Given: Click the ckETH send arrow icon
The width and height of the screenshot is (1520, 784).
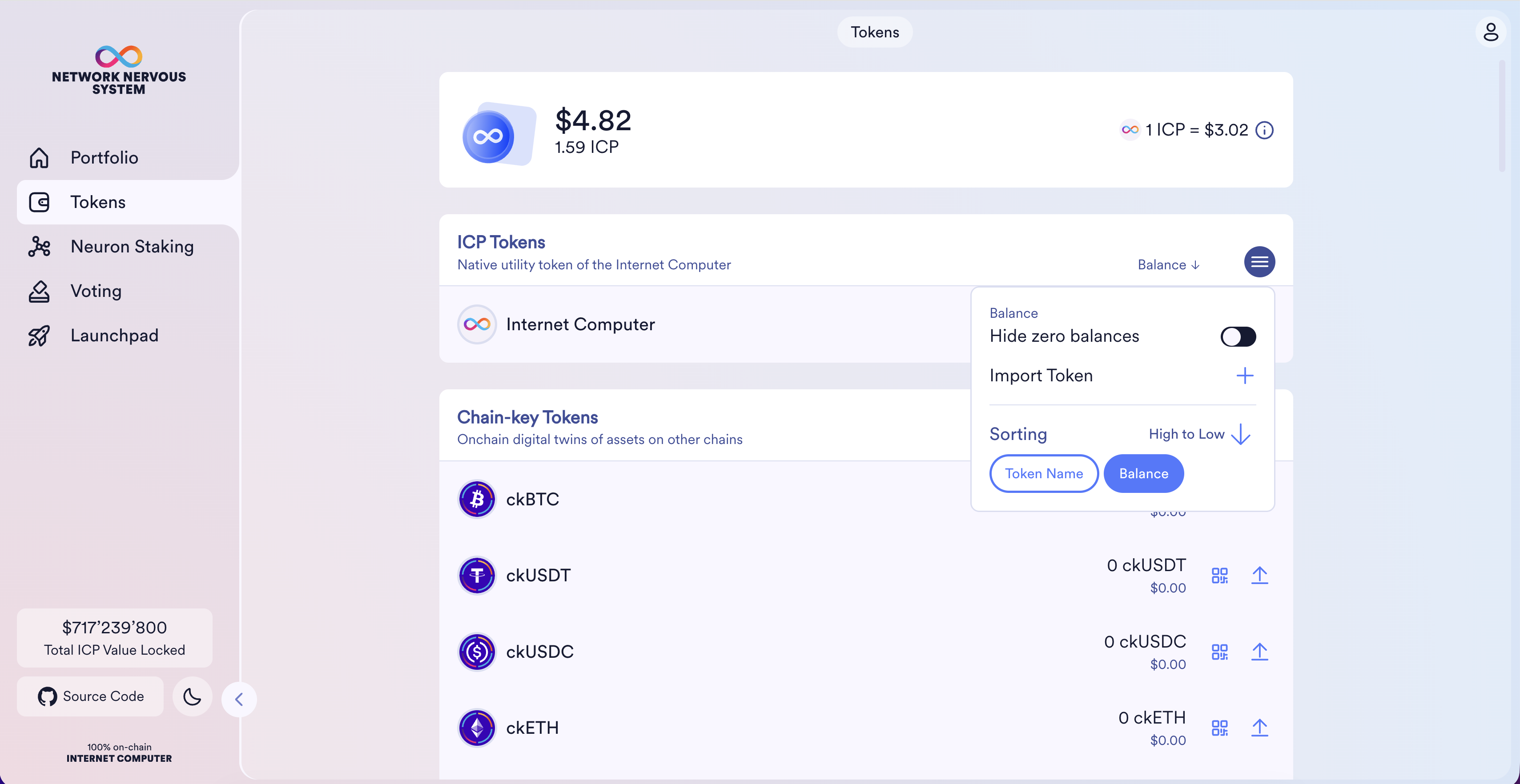Looking at the screenshot, I should (x=1259, y=728).
